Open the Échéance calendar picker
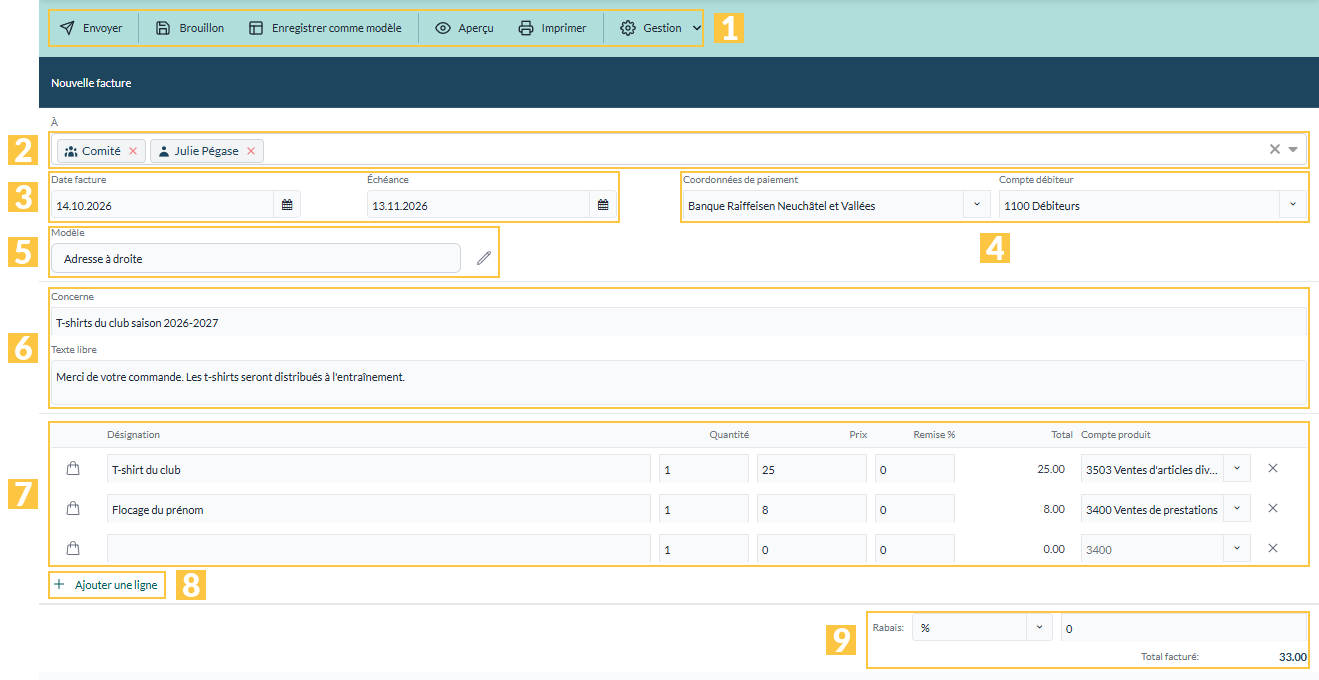The height and width of the screenshot is (680, 1319). (603, 205)
